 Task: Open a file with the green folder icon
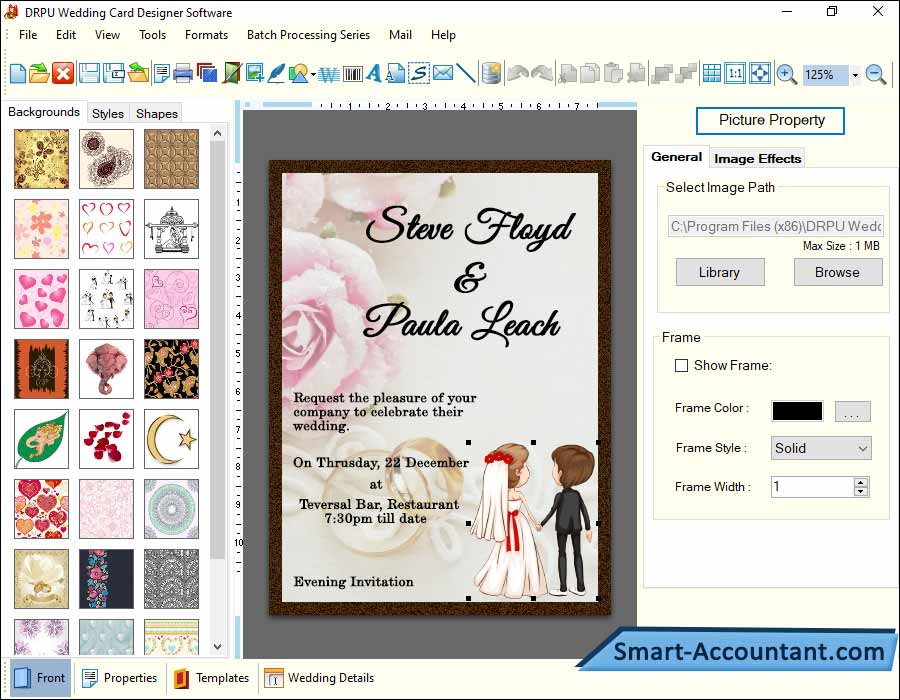pyautogui.click(x=39, y=74)
